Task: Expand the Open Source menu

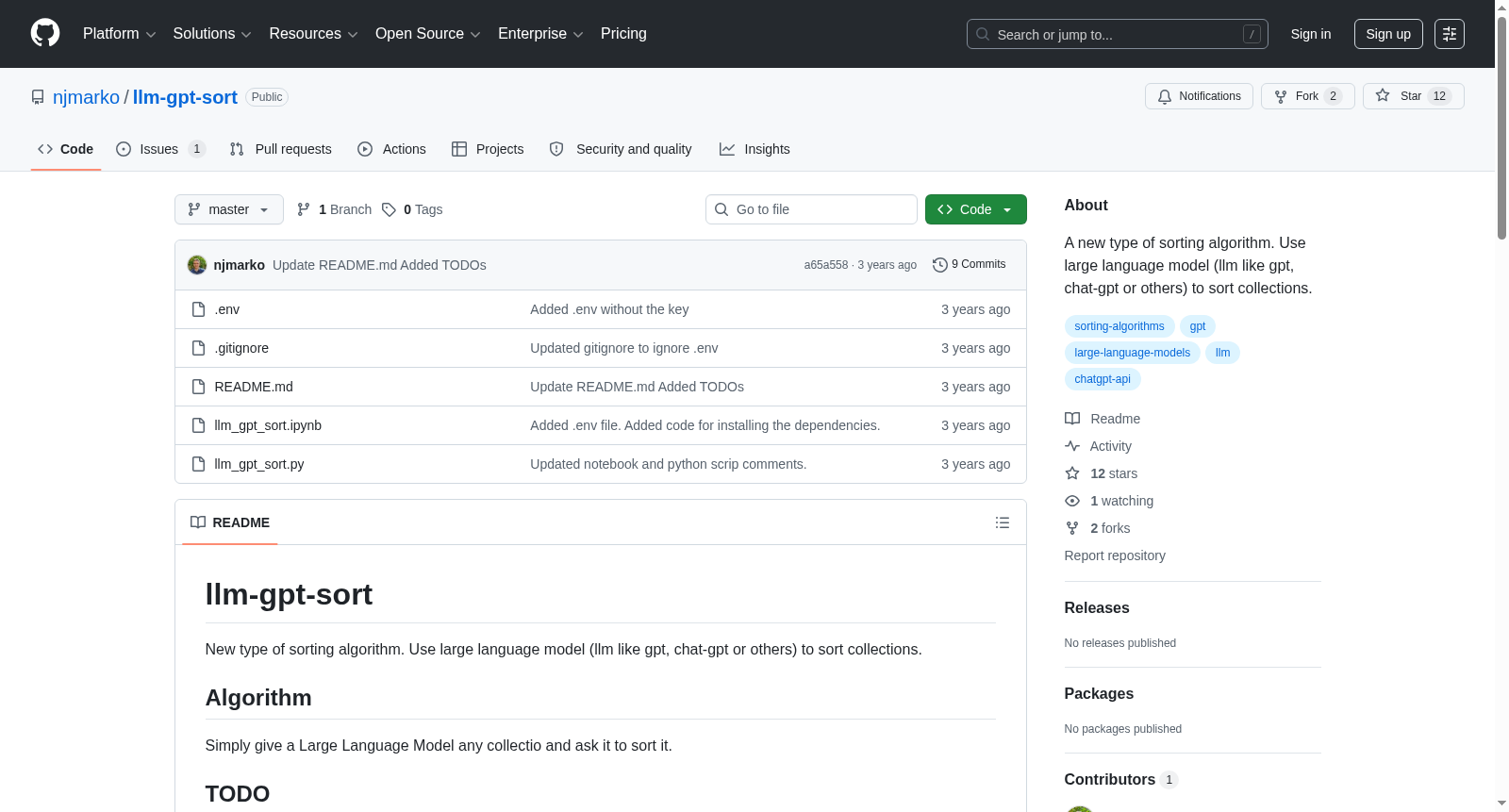Action: [428, 34]
